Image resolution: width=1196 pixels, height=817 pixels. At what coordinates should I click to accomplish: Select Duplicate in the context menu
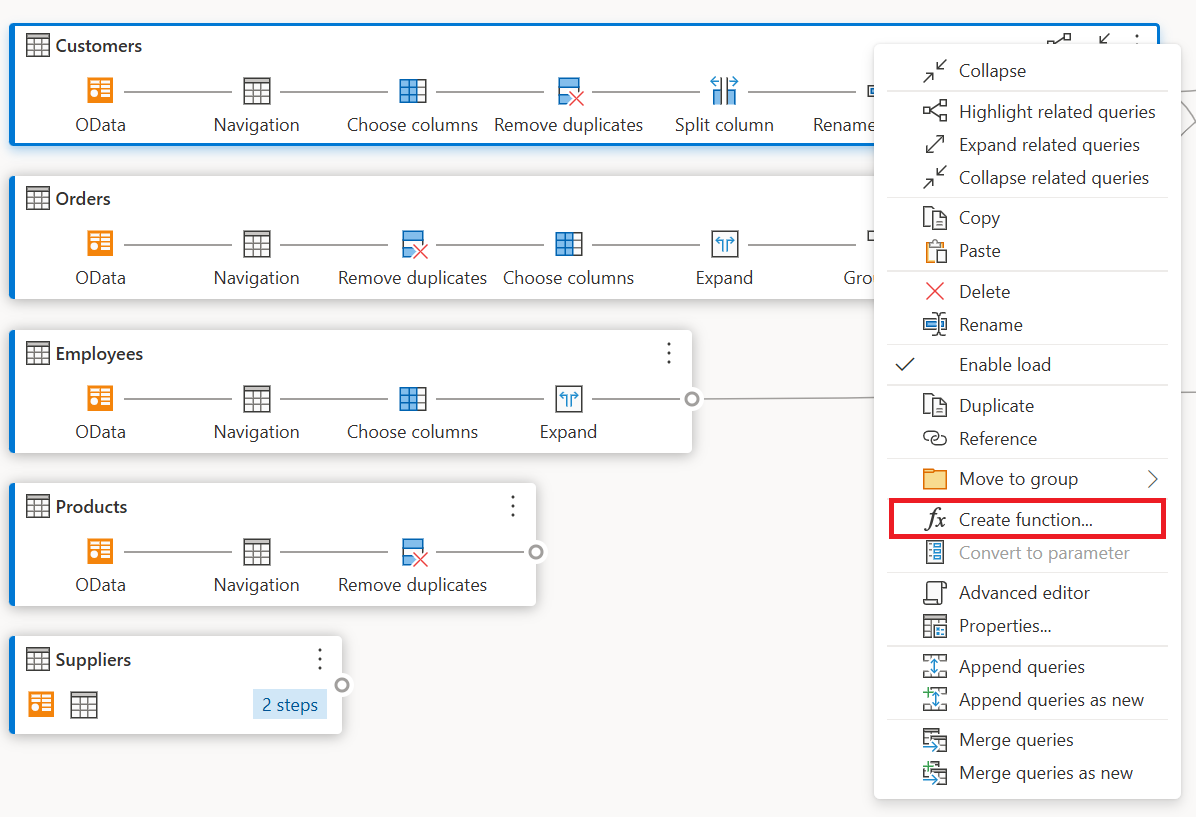(x=1027, y=406)
